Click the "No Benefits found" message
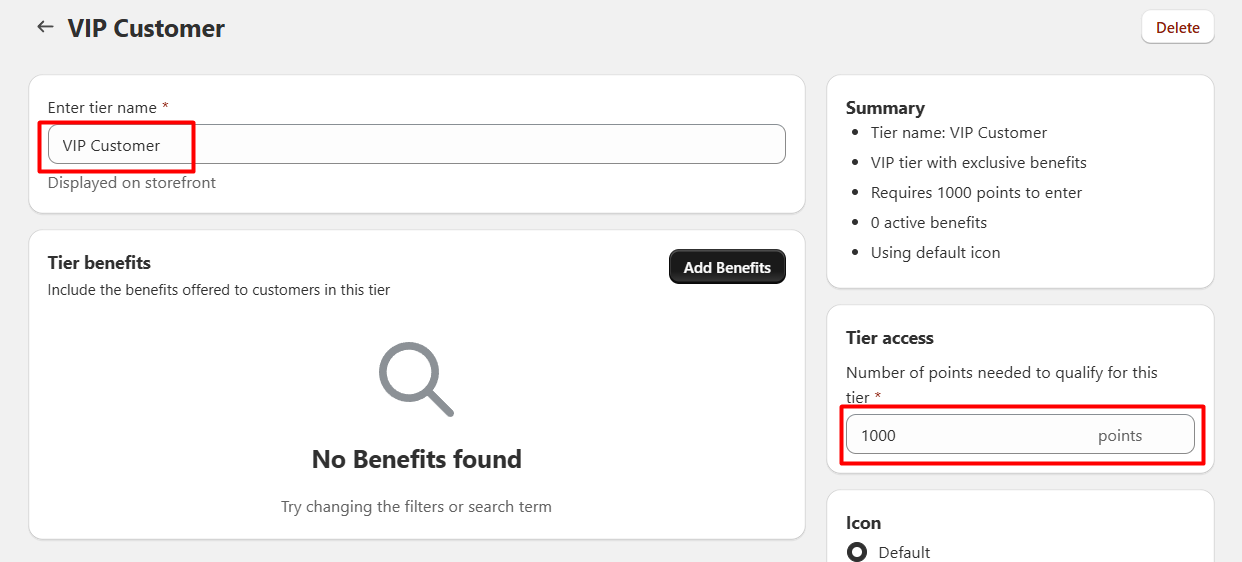The image size is (1242, 562). [416, 459]
